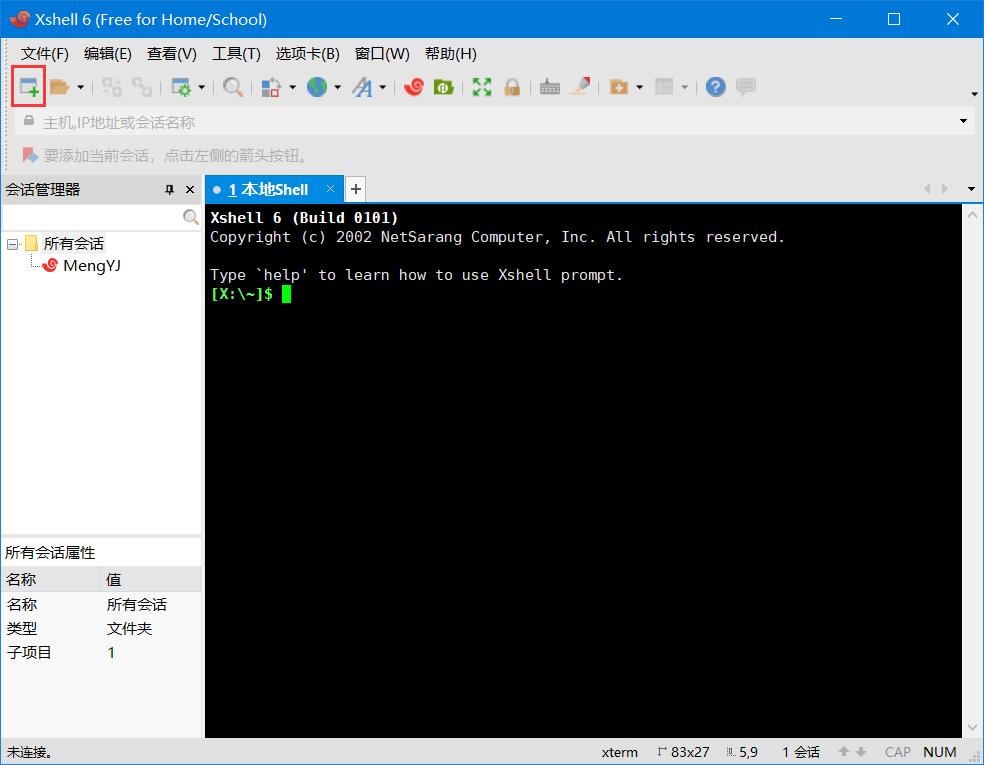
Task: Open the address bar dropdown arrow
Action: [x=962, y=120]
